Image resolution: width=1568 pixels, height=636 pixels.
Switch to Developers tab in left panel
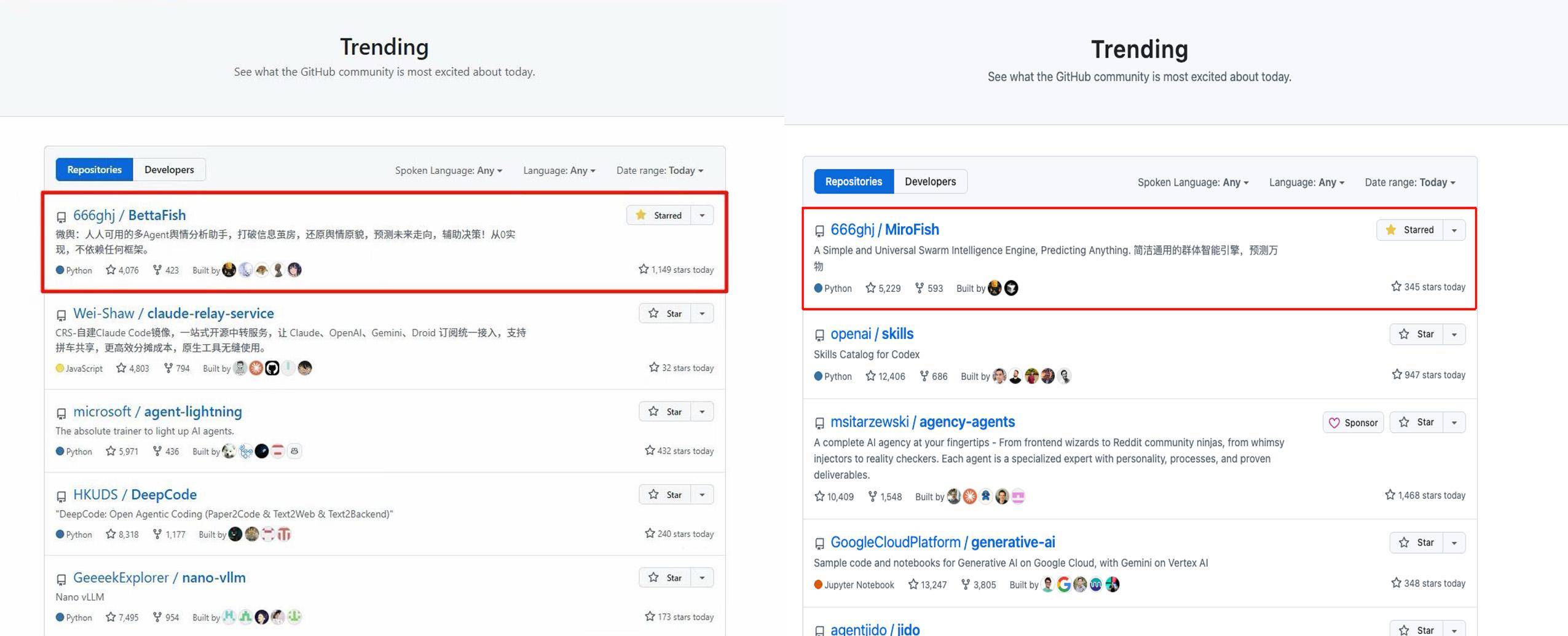pos(169,170)
